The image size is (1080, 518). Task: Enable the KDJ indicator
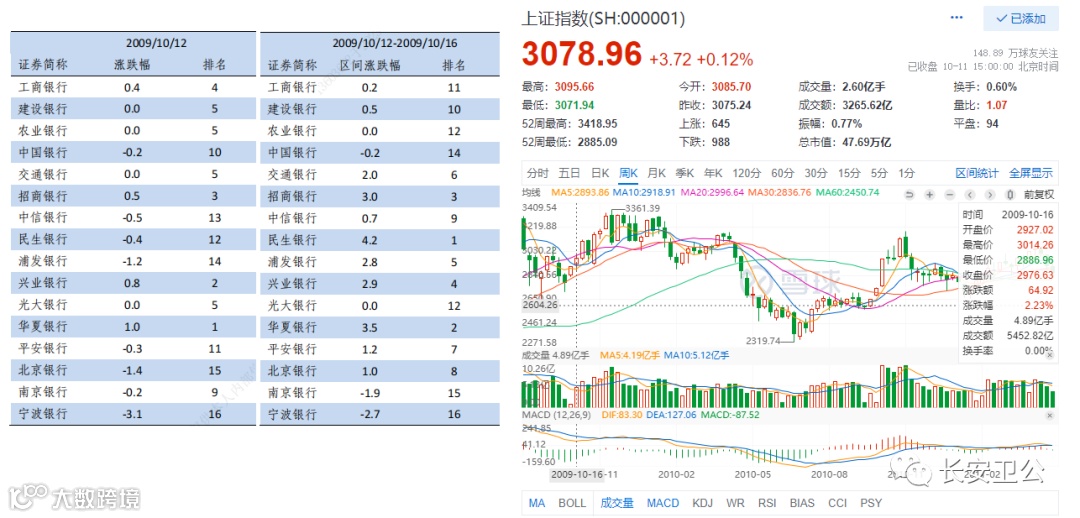pos(703,504)
